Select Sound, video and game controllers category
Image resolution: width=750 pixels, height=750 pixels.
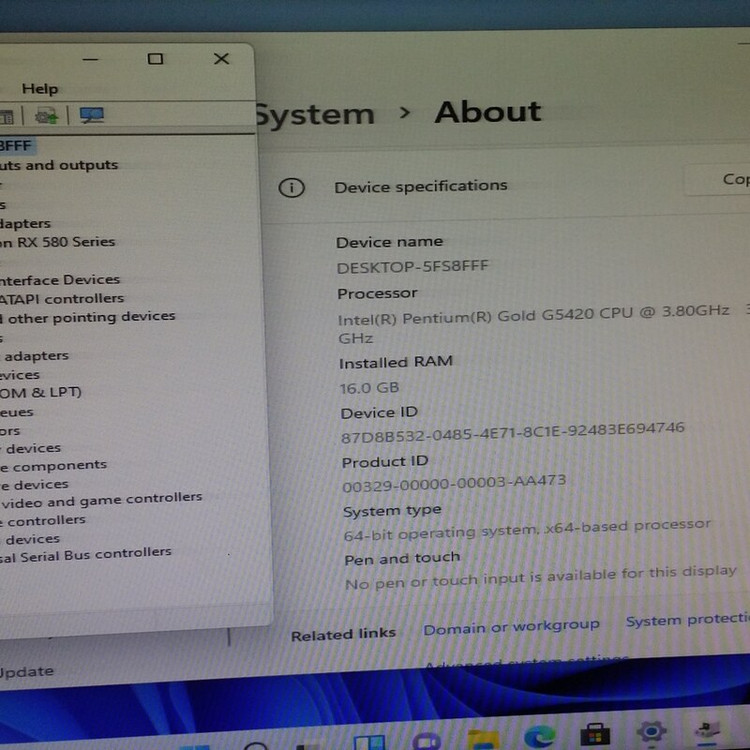[102, 499]
